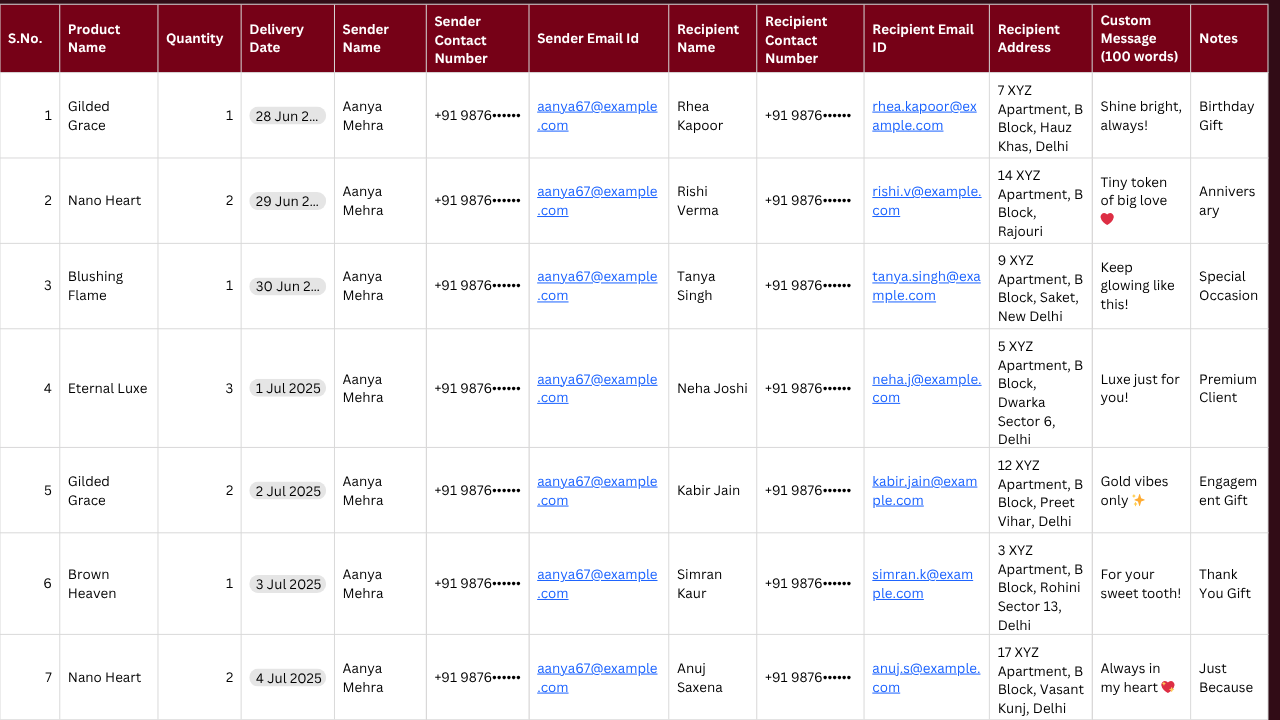Open sender email link in Blushing Flame row
The image size is (1280, 720).
pos(597,285)
